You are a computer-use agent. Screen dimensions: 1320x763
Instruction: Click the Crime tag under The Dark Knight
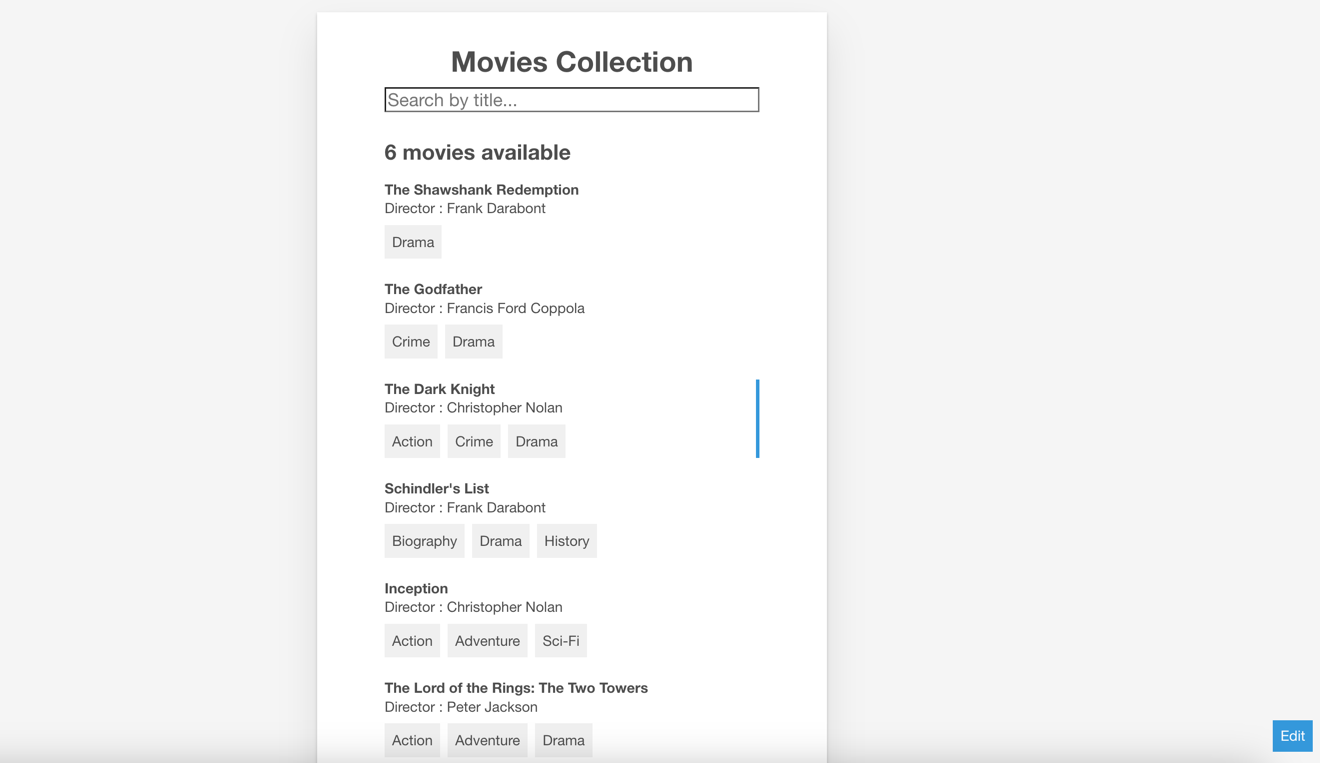click(474, 441)
